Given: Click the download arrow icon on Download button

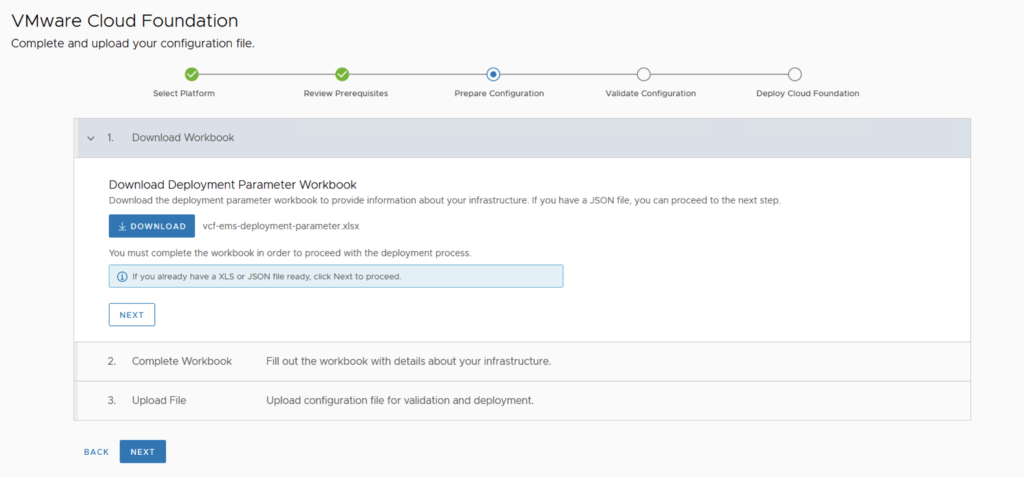Looking at the screenshot, I should pos(122,226).
